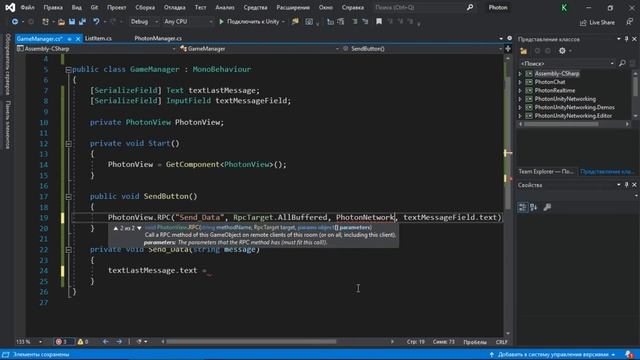Switch to the ListItem.cs tab
Image resolution: width=640 pixels, height=360 pixels.
(98, 38)
